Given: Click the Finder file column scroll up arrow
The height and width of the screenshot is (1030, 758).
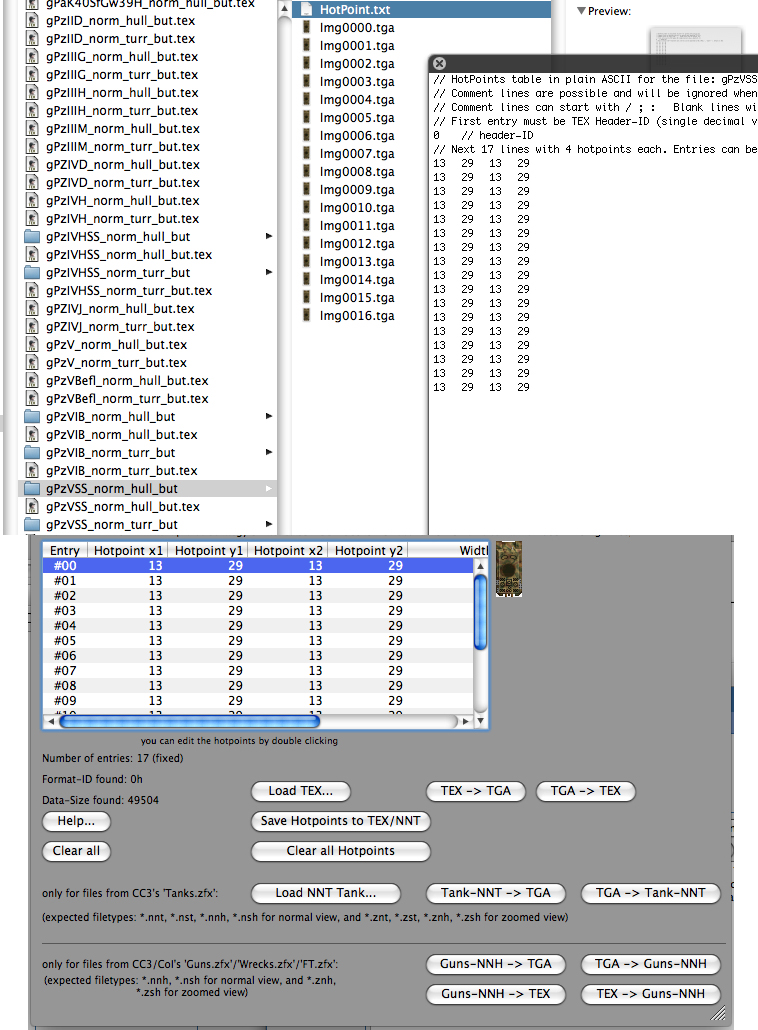Looking at the screenshot, I should click(284, 9).
